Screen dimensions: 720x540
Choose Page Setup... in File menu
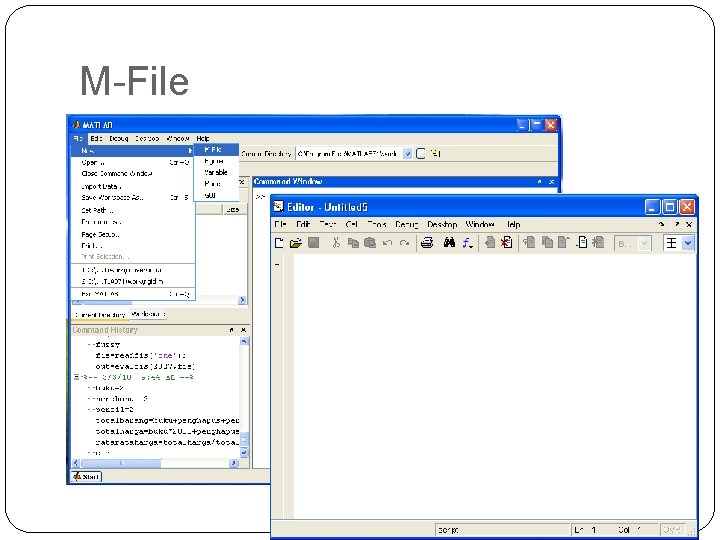pyautogui.click(x=133, y=234)
